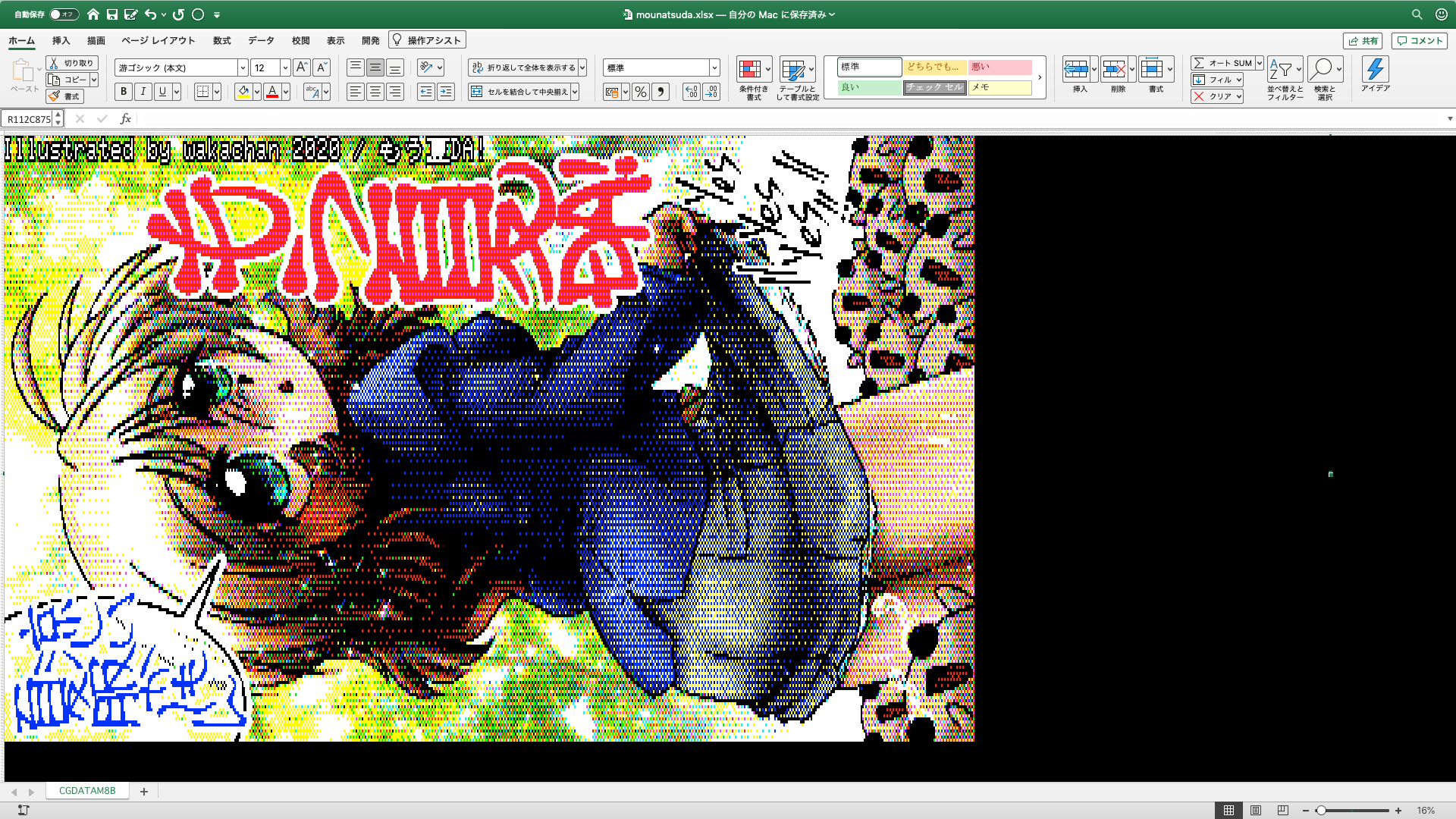Click the search magnifier in title bar
Viewport: 1456px width, 819px height.
pos(1417,14)
